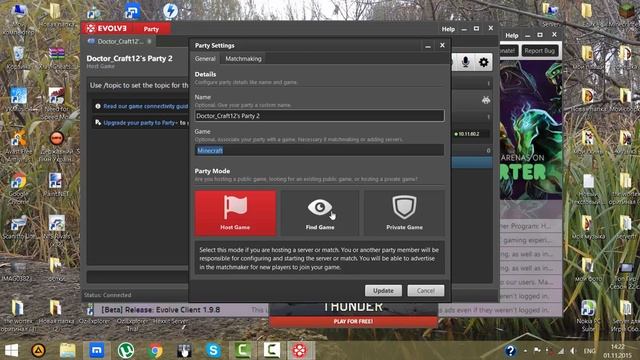This screenshot has height=360, width=640.
Task: Open the volume speaker tray icon
Action: coord(573,351)
